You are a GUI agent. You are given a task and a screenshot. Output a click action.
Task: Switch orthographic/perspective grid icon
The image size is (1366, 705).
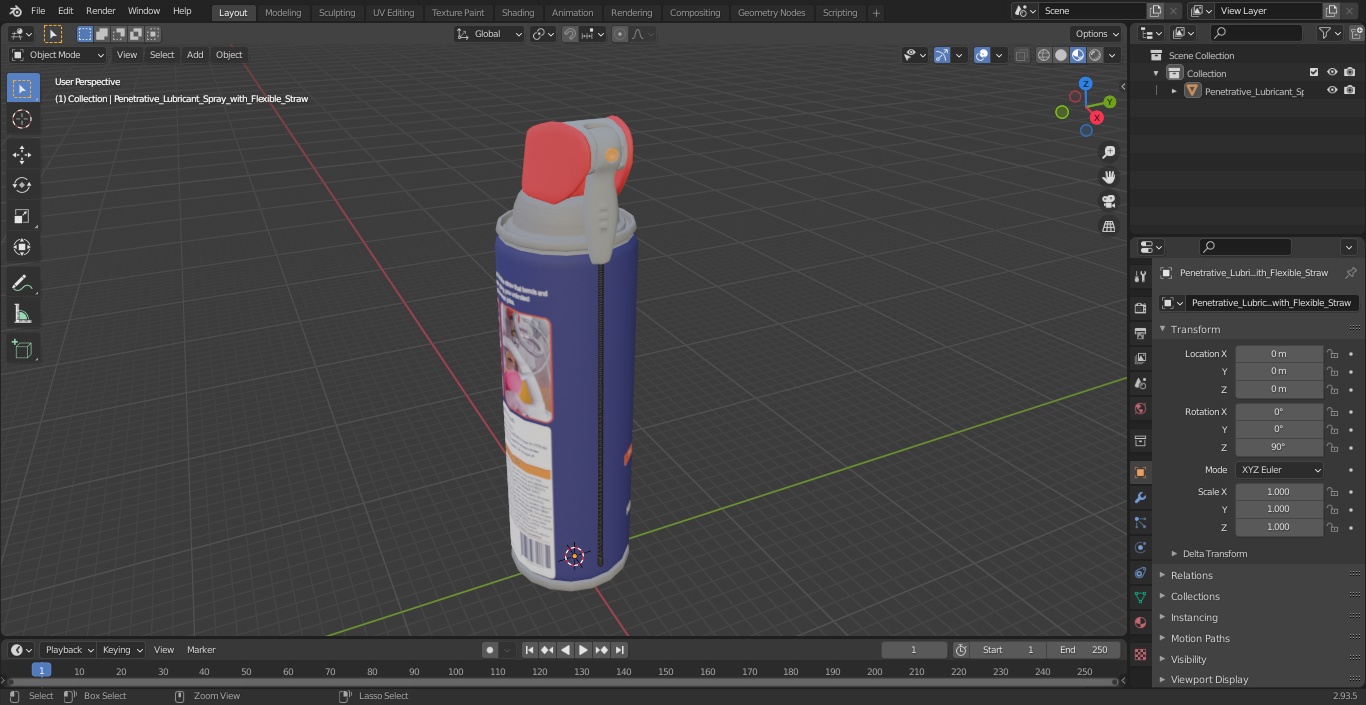(1108, 227)
